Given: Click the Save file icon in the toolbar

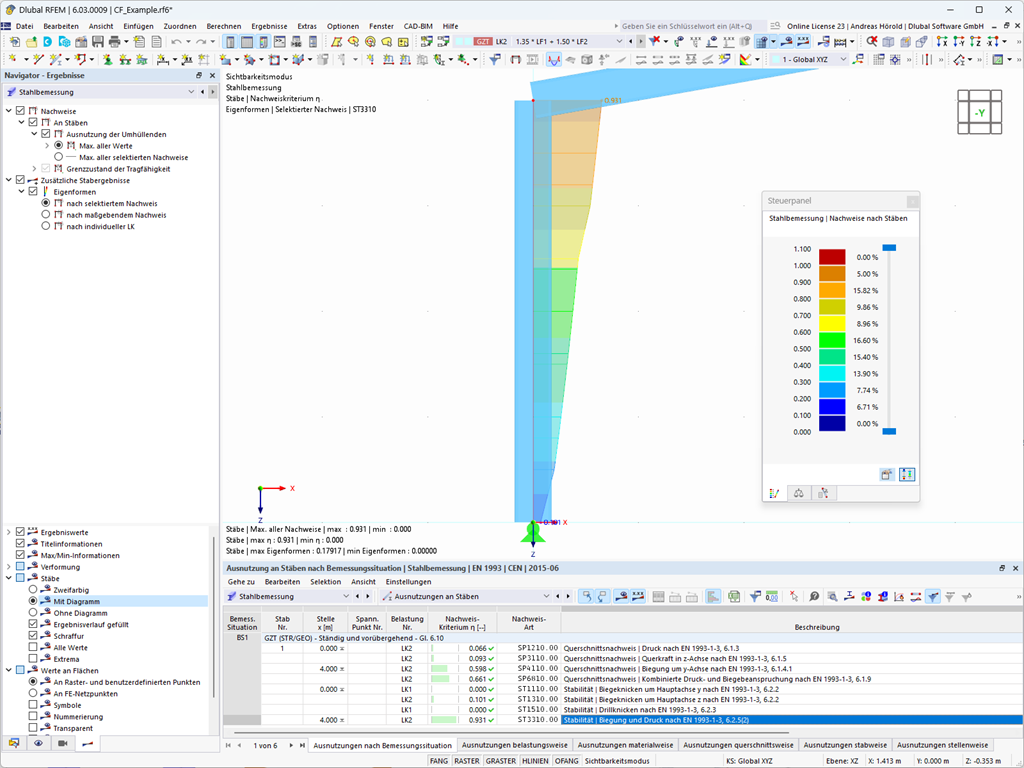Looking at the screenshot, I should click(98, 41).
